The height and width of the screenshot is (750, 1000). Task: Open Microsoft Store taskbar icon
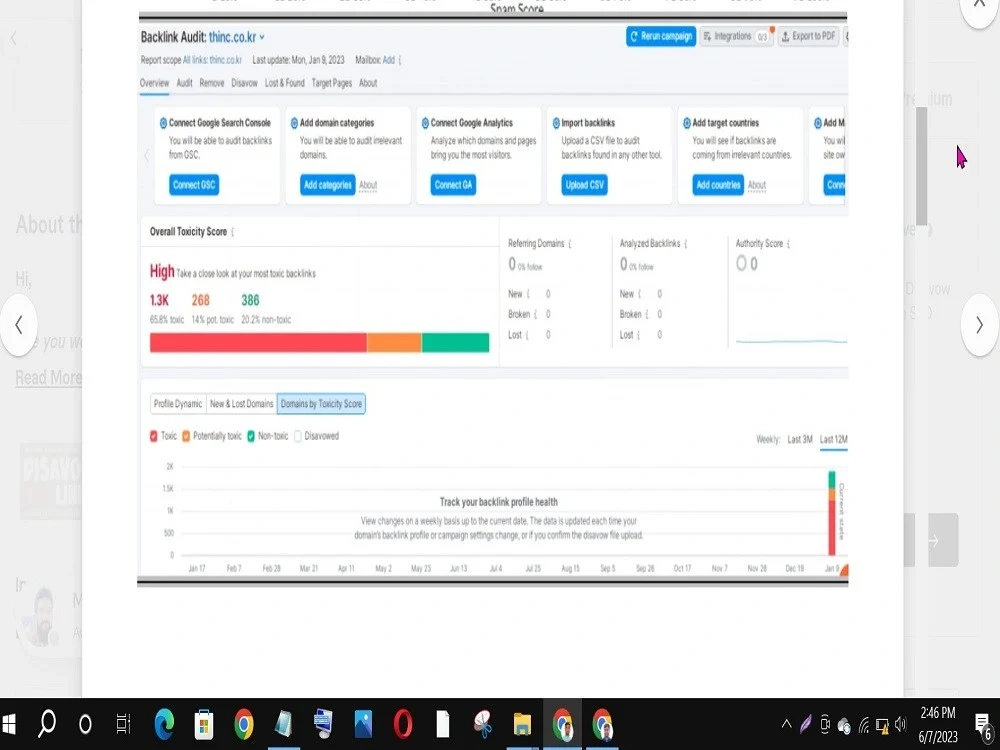[x=203, y=724]
